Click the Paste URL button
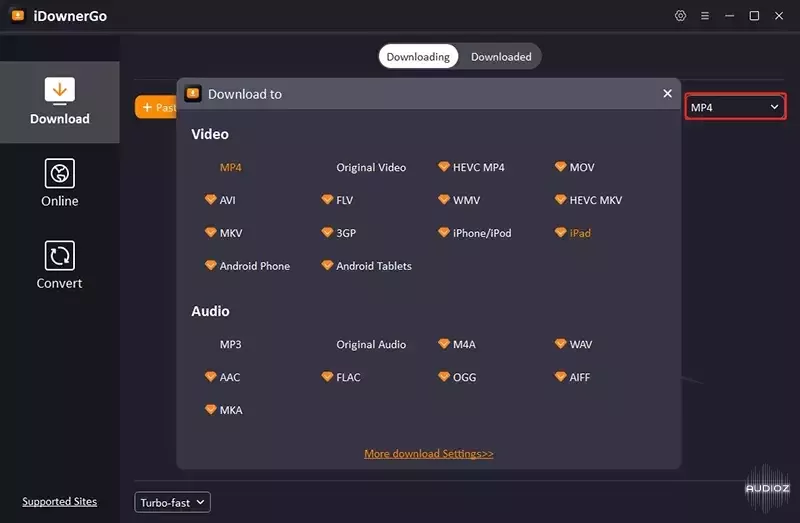Image resolution: width=800 pixels, height=523 pixels. click(x=156, y=107)
